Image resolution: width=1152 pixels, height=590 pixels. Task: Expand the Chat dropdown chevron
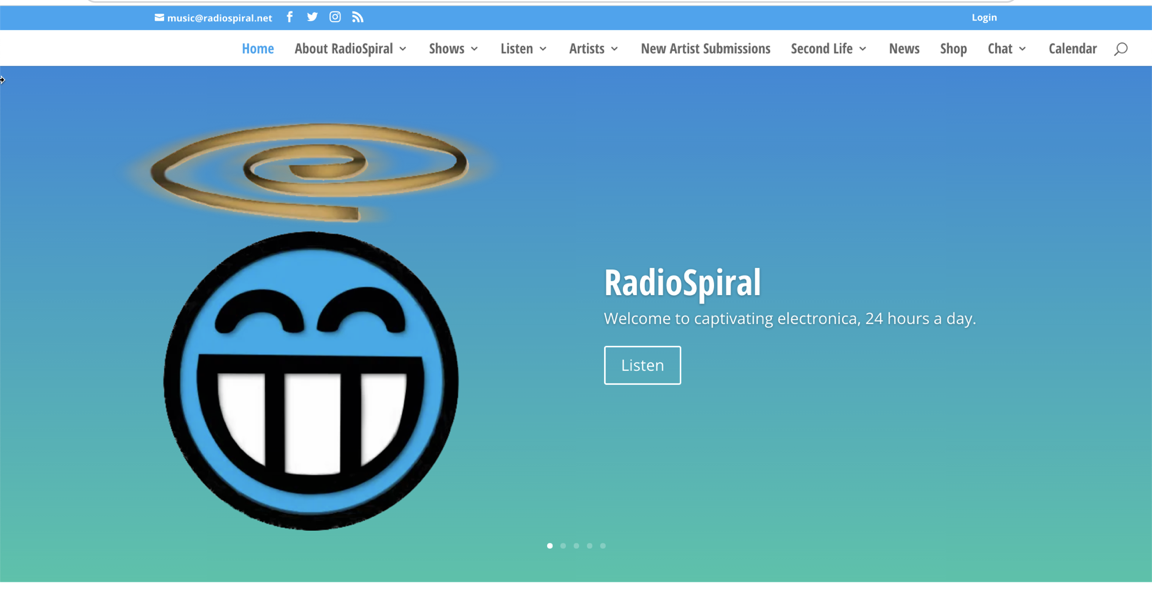click(1022, 49)
